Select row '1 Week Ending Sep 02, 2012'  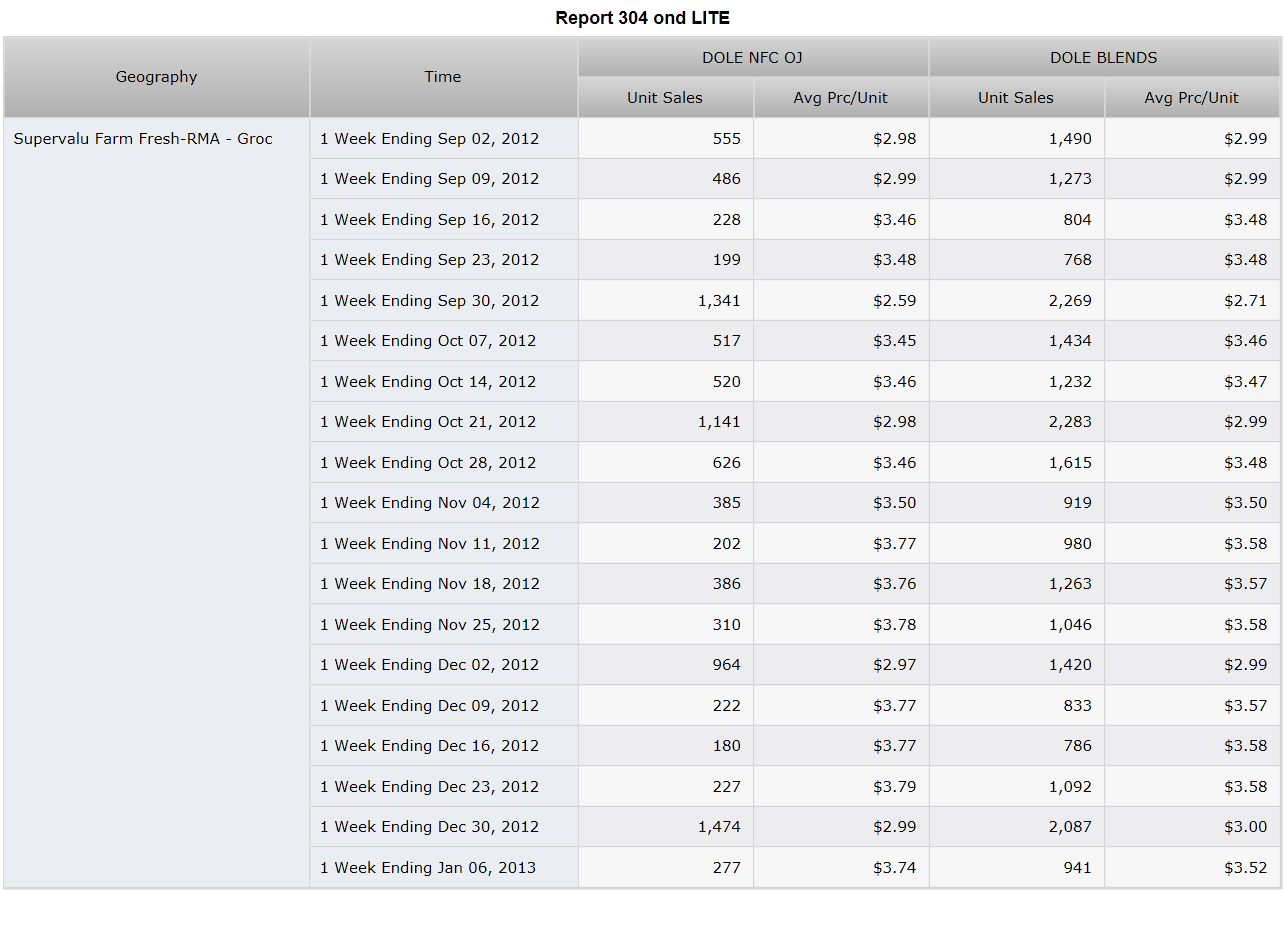(x=443, y=138)
